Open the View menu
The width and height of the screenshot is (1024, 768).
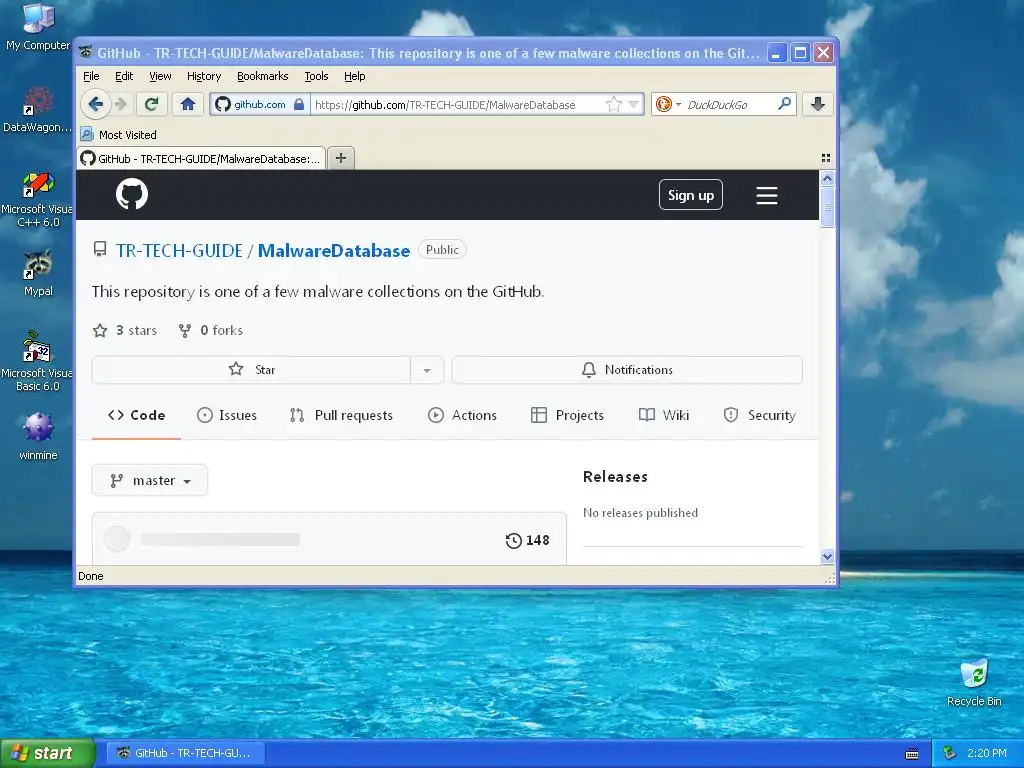coord(160,76)
